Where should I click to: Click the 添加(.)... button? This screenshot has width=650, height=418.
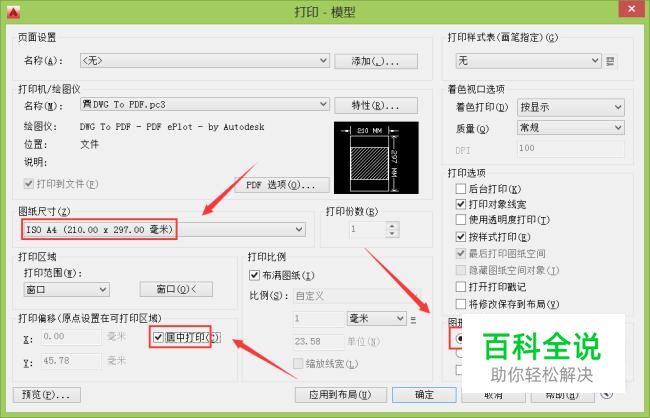pyautogui.click(x=376, y=61)
